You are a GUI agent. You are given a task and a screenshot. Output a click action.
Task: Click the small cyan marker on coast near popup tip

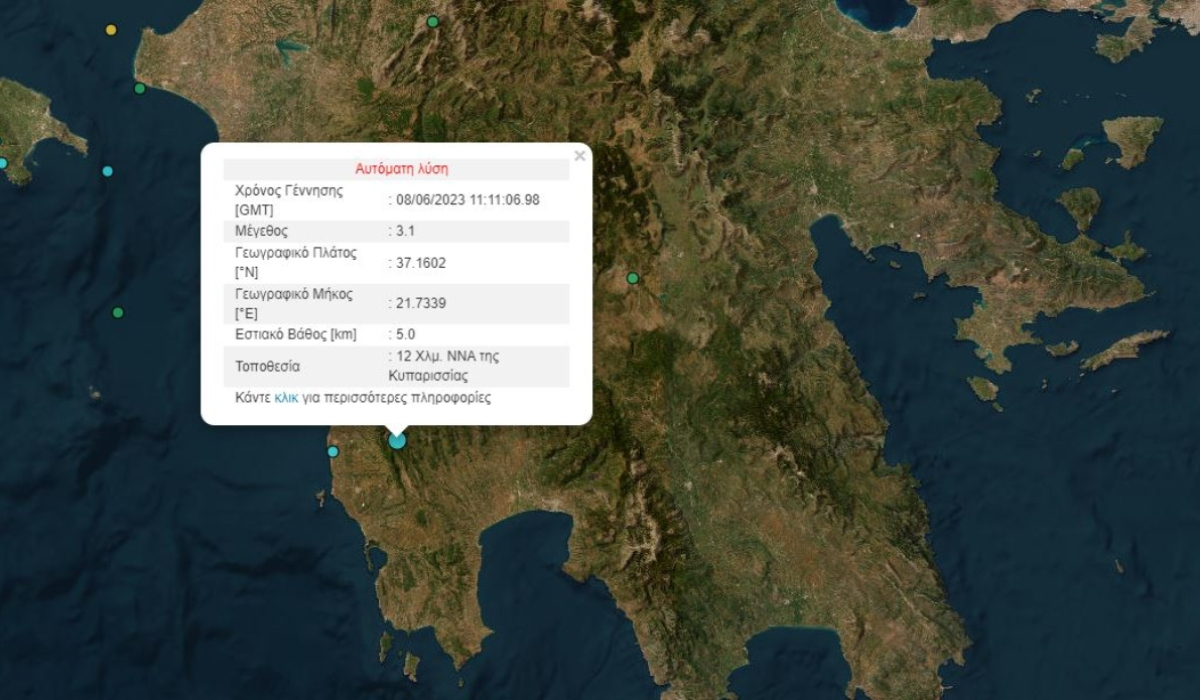point(333,452)
